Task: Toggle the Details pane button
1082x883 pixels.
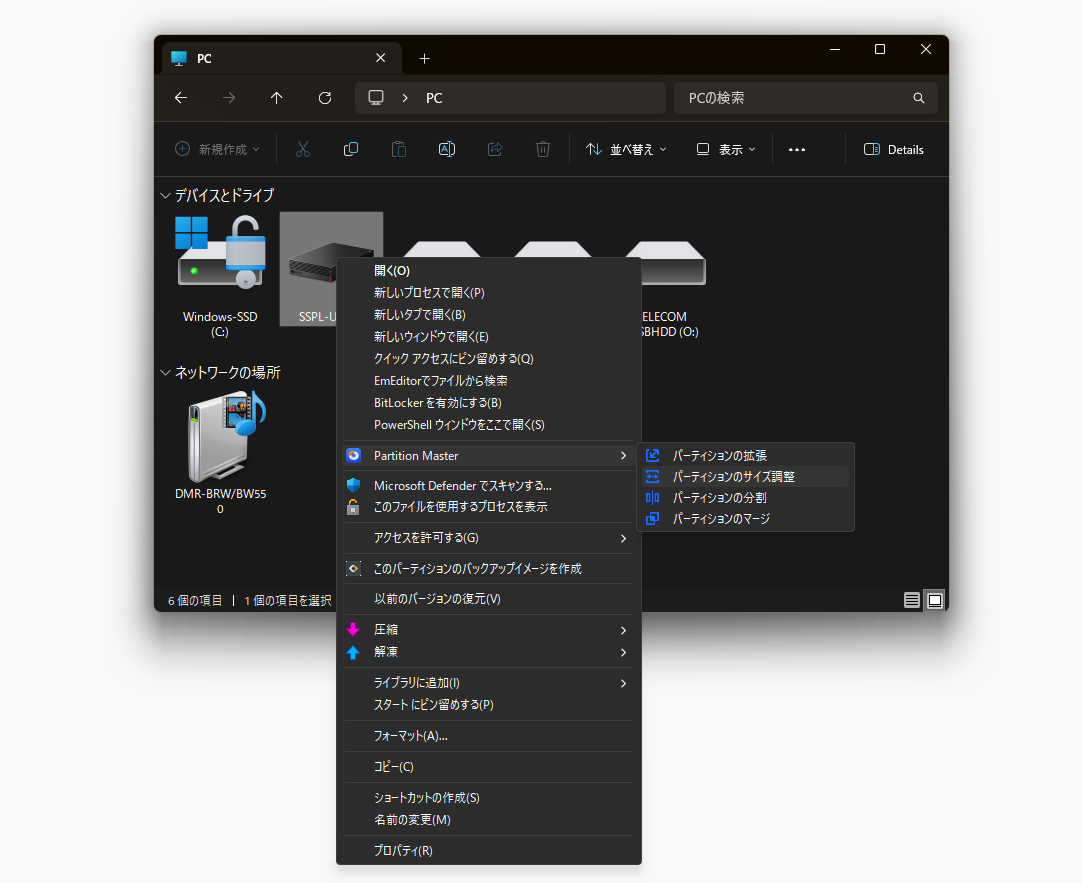Action: coord(894,150)
